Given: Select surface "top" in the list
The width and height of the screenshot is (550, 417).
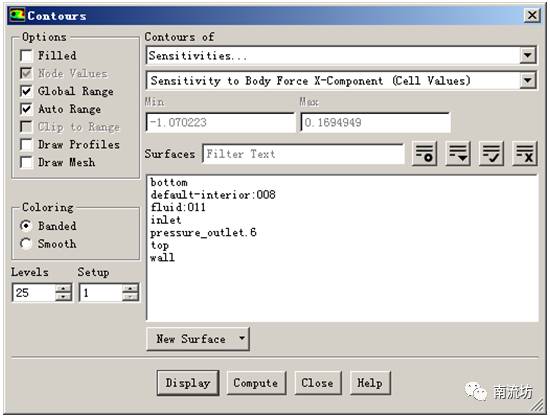Looking at the screenshot, I should [160, 245].
